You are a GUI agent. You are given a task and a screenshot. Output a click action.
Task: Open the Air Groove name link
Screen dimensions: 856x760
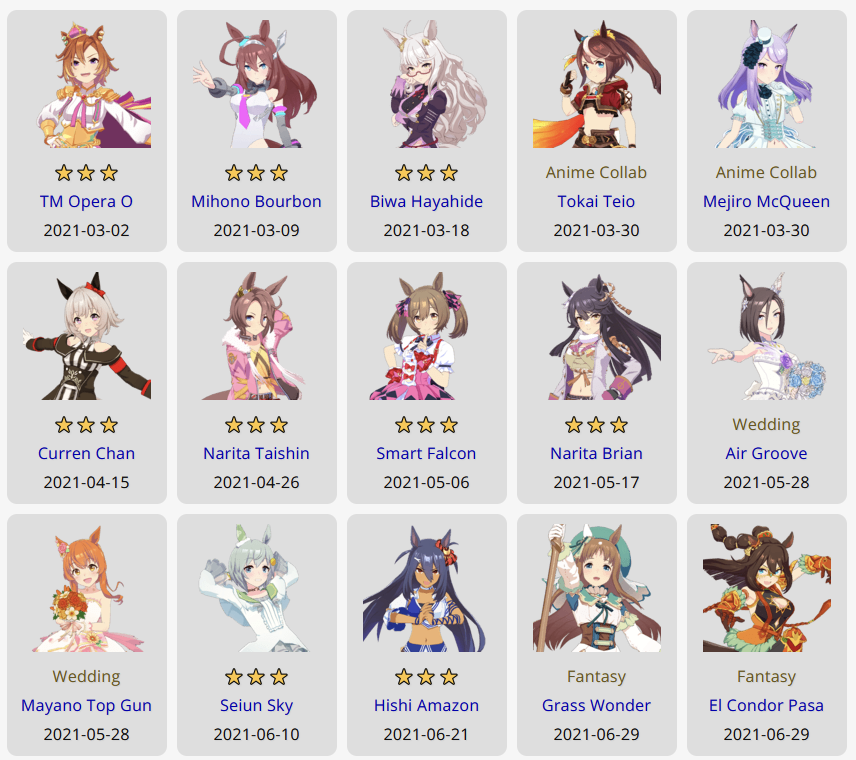click(x=766, y=454)
